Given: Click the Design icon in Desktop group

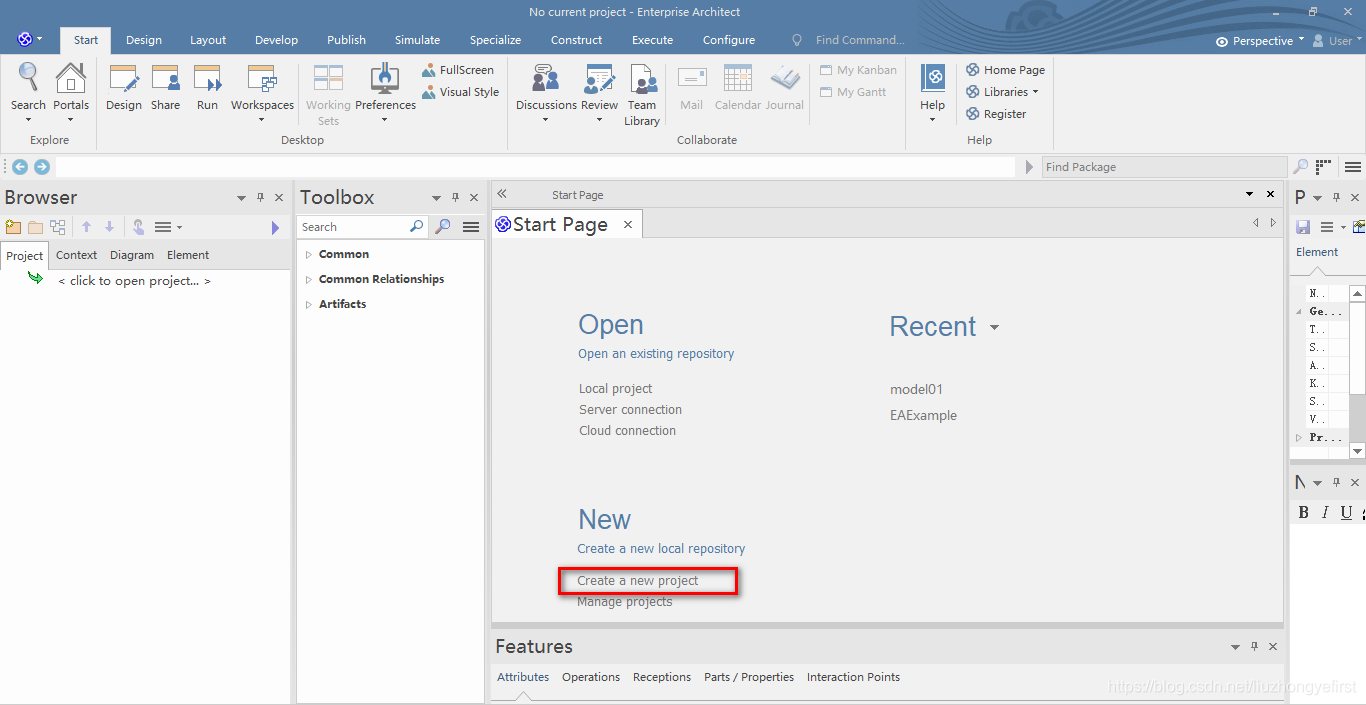Looking at the screenshot, I should 124,88.
